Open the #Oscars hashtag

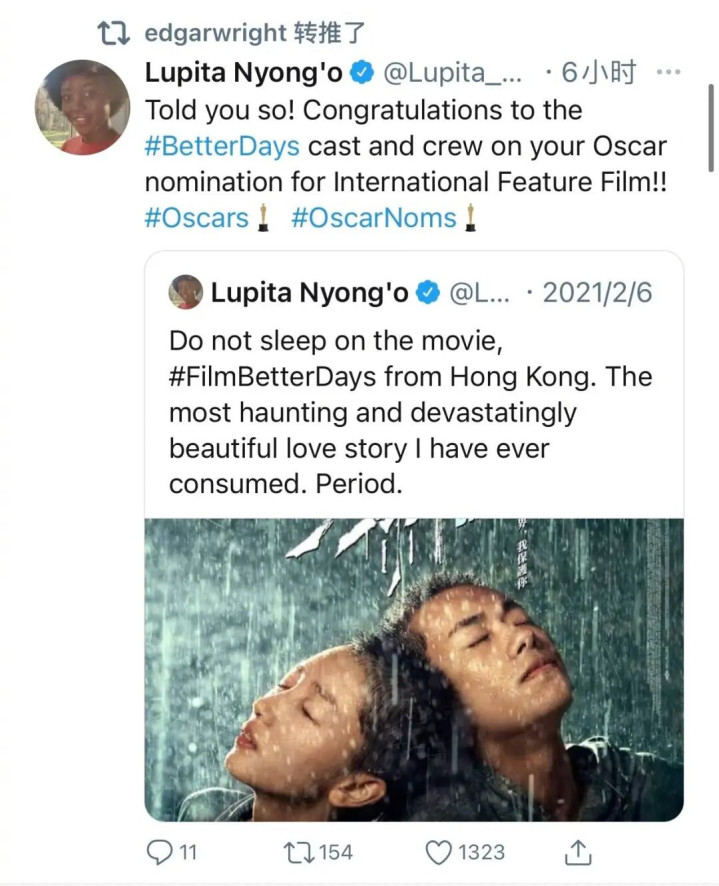pyautogui.click(x=196, y=217)
